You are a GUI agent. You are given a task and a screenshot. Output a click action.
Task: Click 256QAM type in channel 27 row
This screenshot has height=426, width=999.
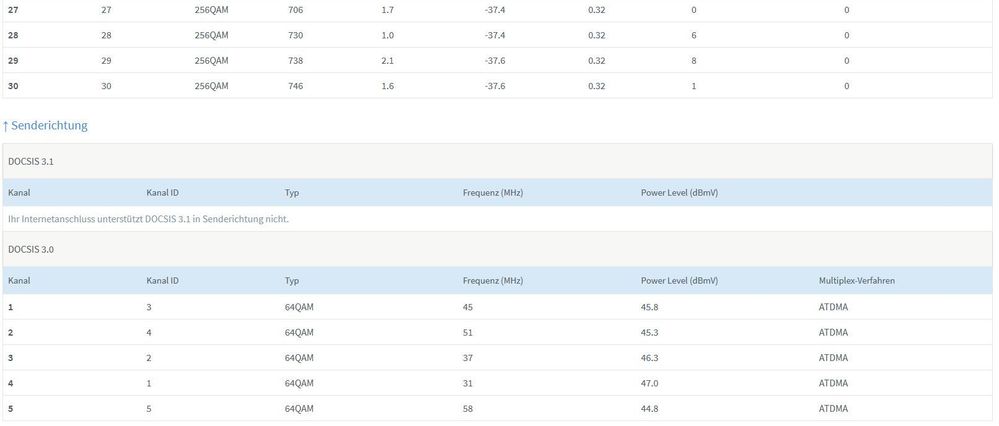(x=212, y=10)
